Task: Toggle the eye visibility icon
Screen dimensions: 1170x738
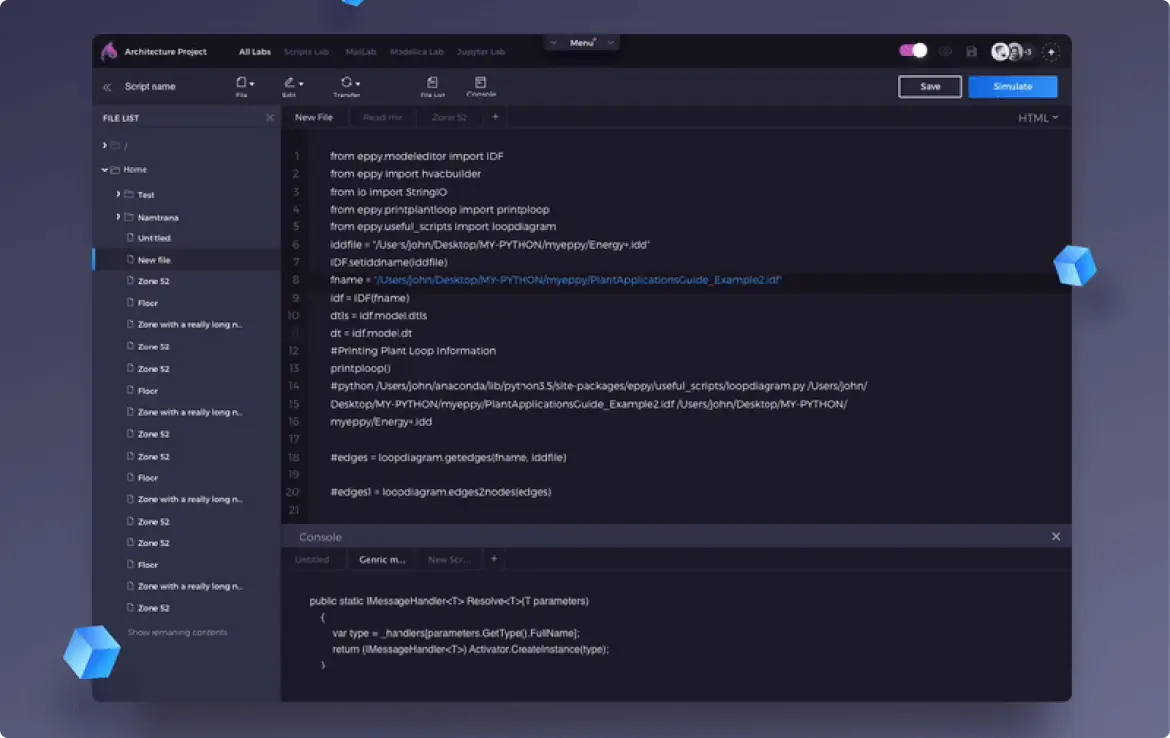Action: click(945, 51)
